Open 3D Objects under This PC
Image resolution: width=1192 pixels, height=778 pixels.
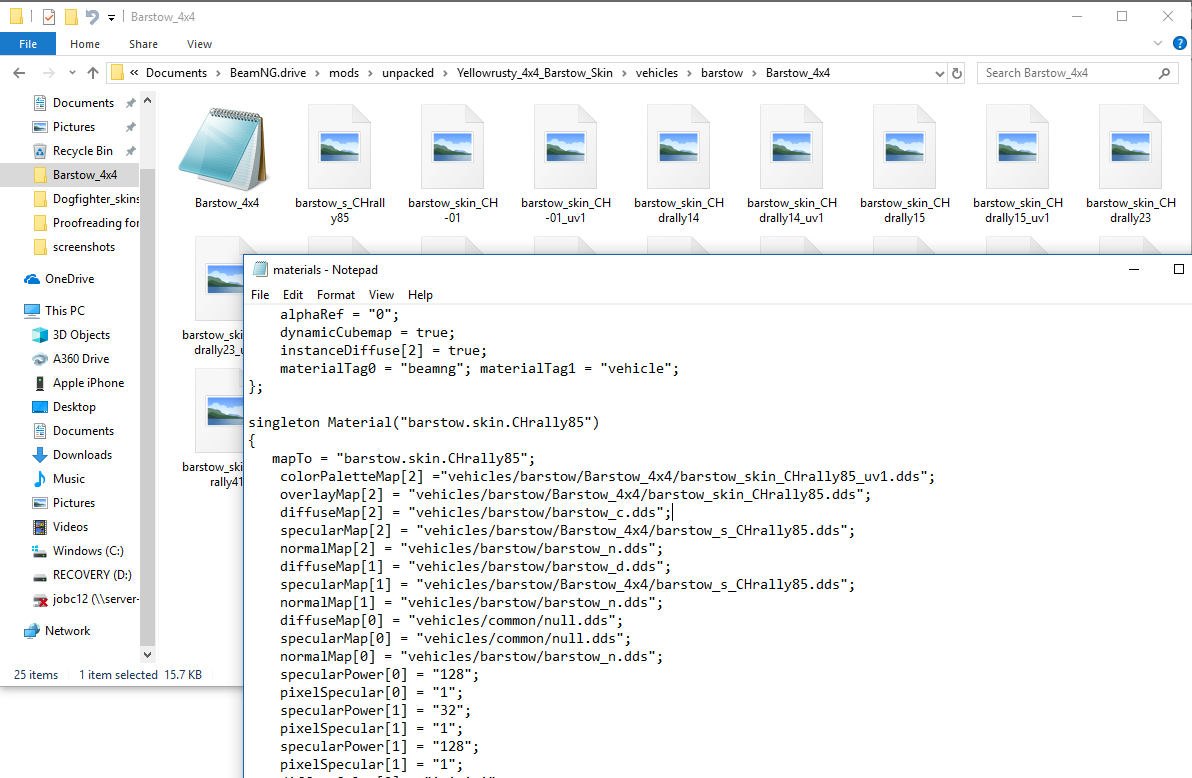pos(81,335)
